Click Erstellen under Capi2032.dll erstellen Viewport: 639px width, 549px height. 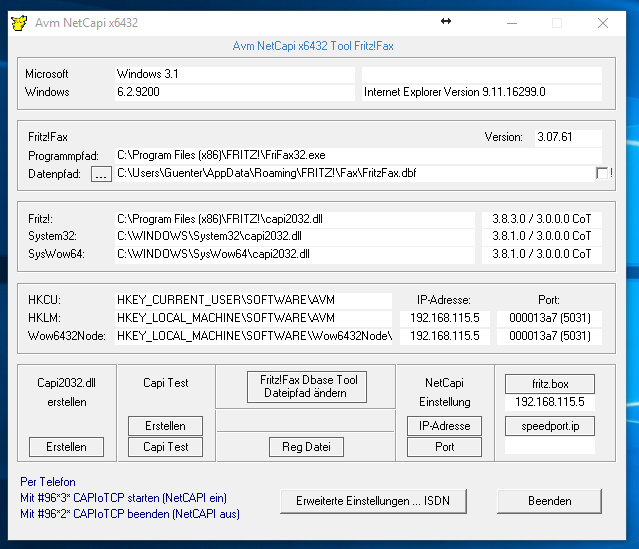(66, 447)
